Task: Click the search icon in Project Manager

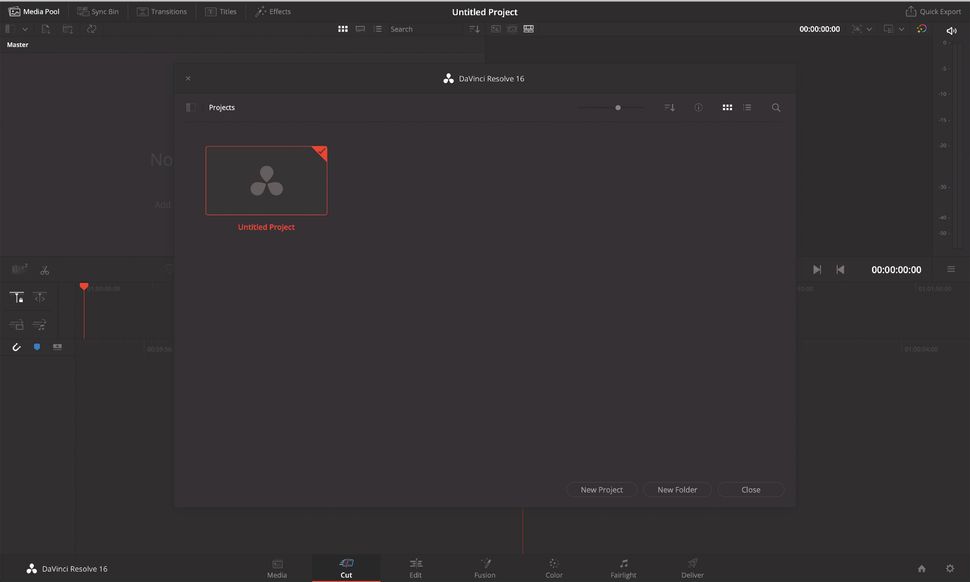Action: [x=776, y=107]
